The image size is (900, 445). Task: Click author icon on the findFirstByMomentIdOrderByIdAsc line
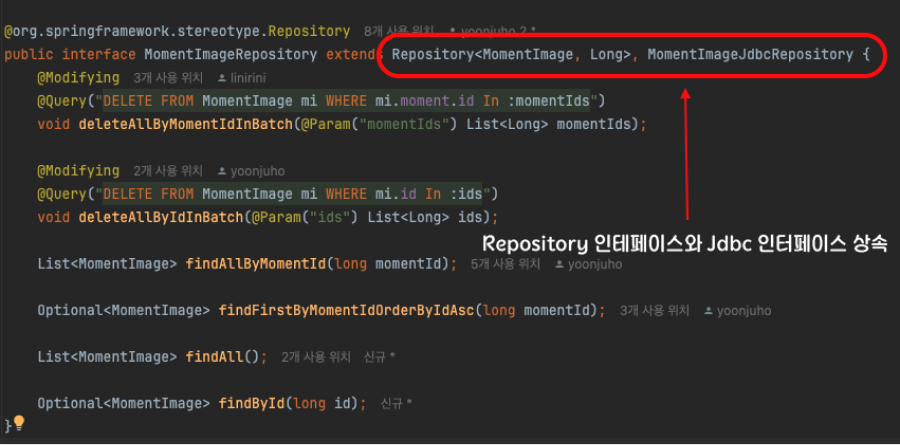[708, 311]
